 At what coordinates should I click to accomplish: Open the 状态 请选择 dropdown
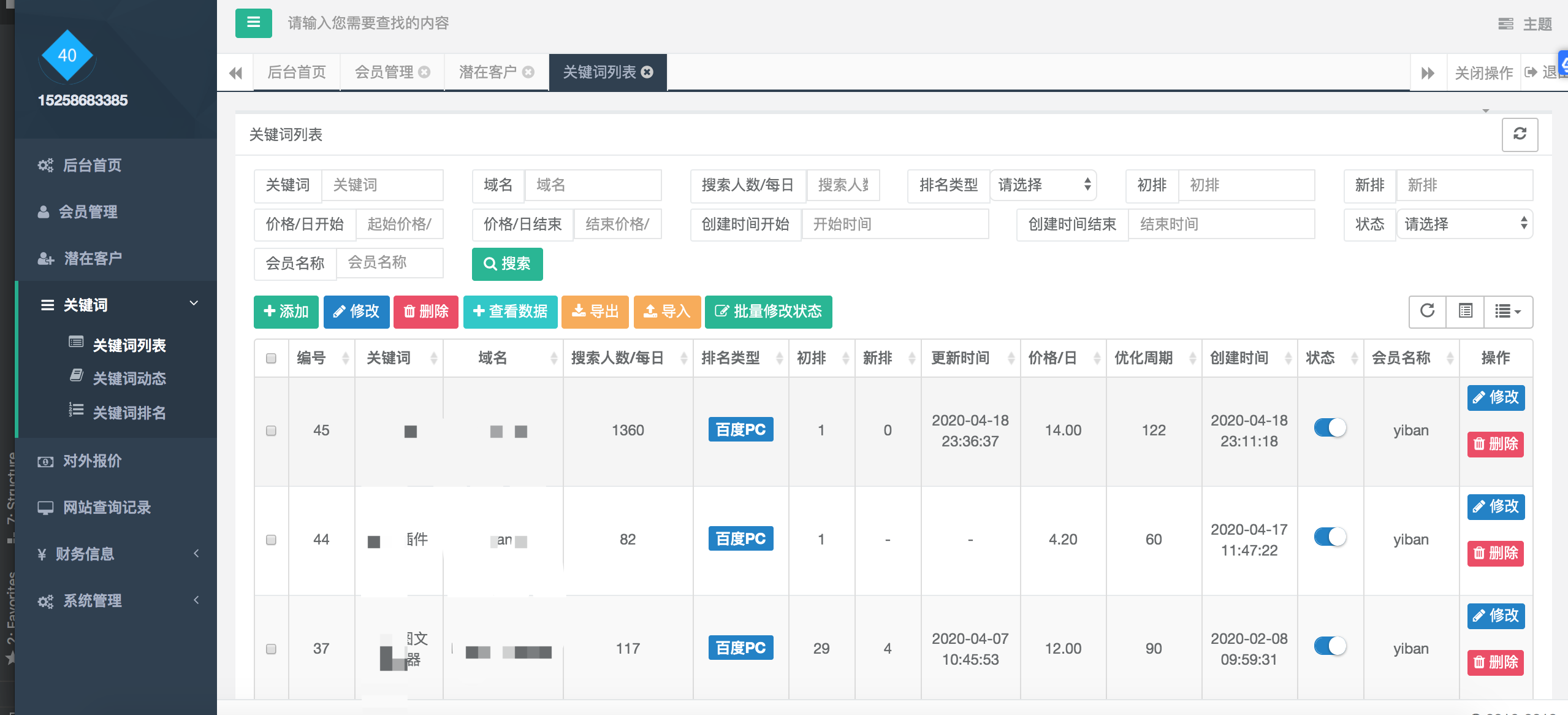point(1464,224)
